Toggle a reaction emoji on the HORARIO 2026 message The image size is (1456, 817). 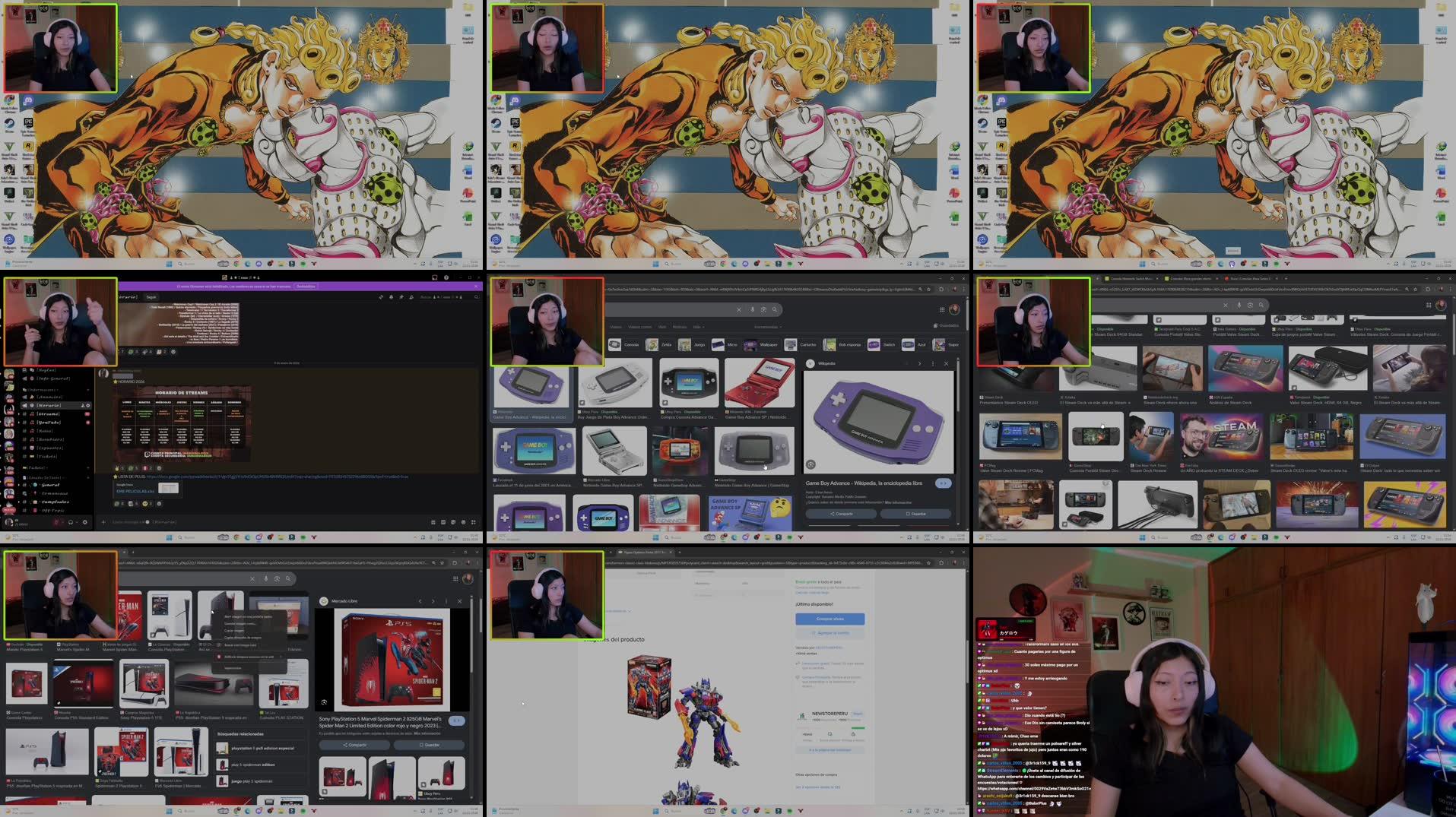[117, 467]
